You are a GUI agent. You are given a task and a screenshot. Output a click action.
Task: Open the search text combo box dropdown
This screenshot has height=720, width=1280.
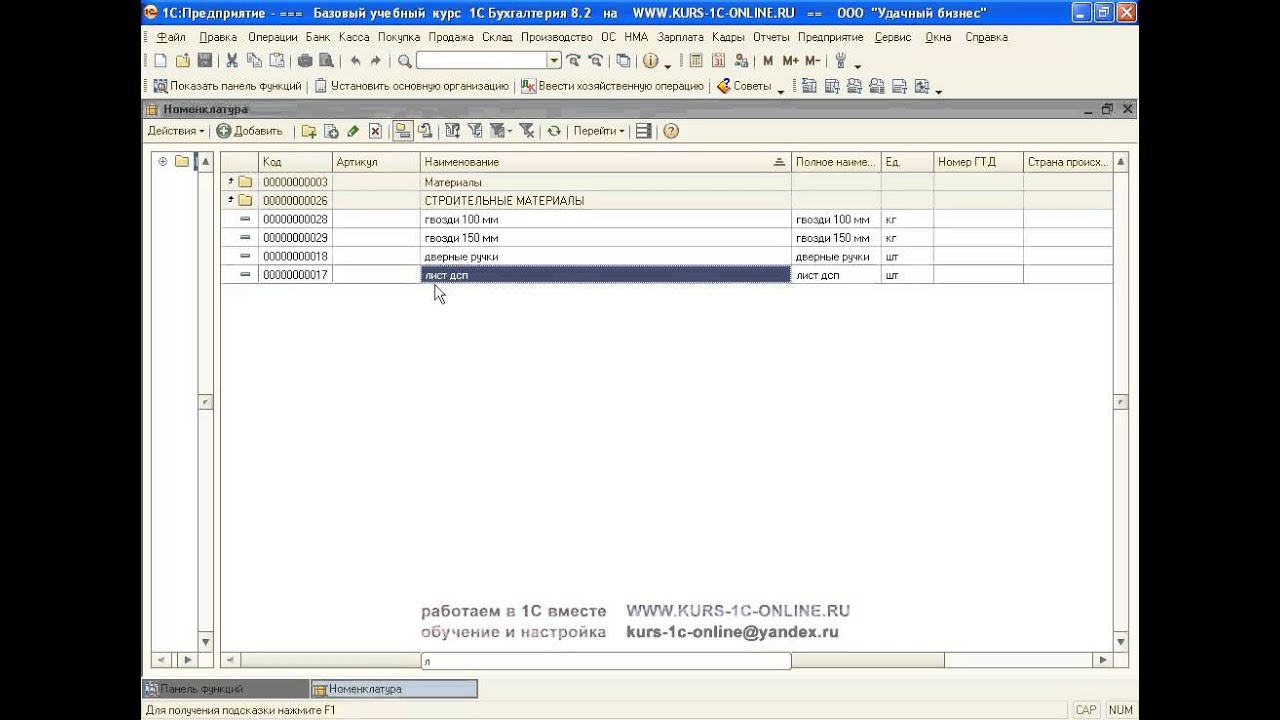tap(554, 61)
